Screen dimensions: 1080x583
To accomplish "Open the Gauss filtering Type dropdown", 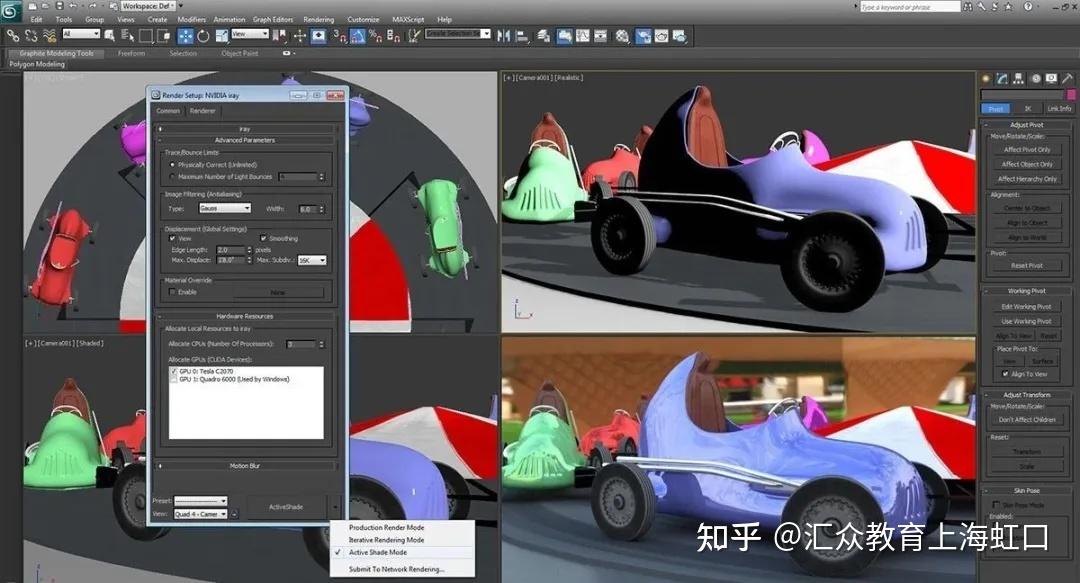I will tap(223, 207).
